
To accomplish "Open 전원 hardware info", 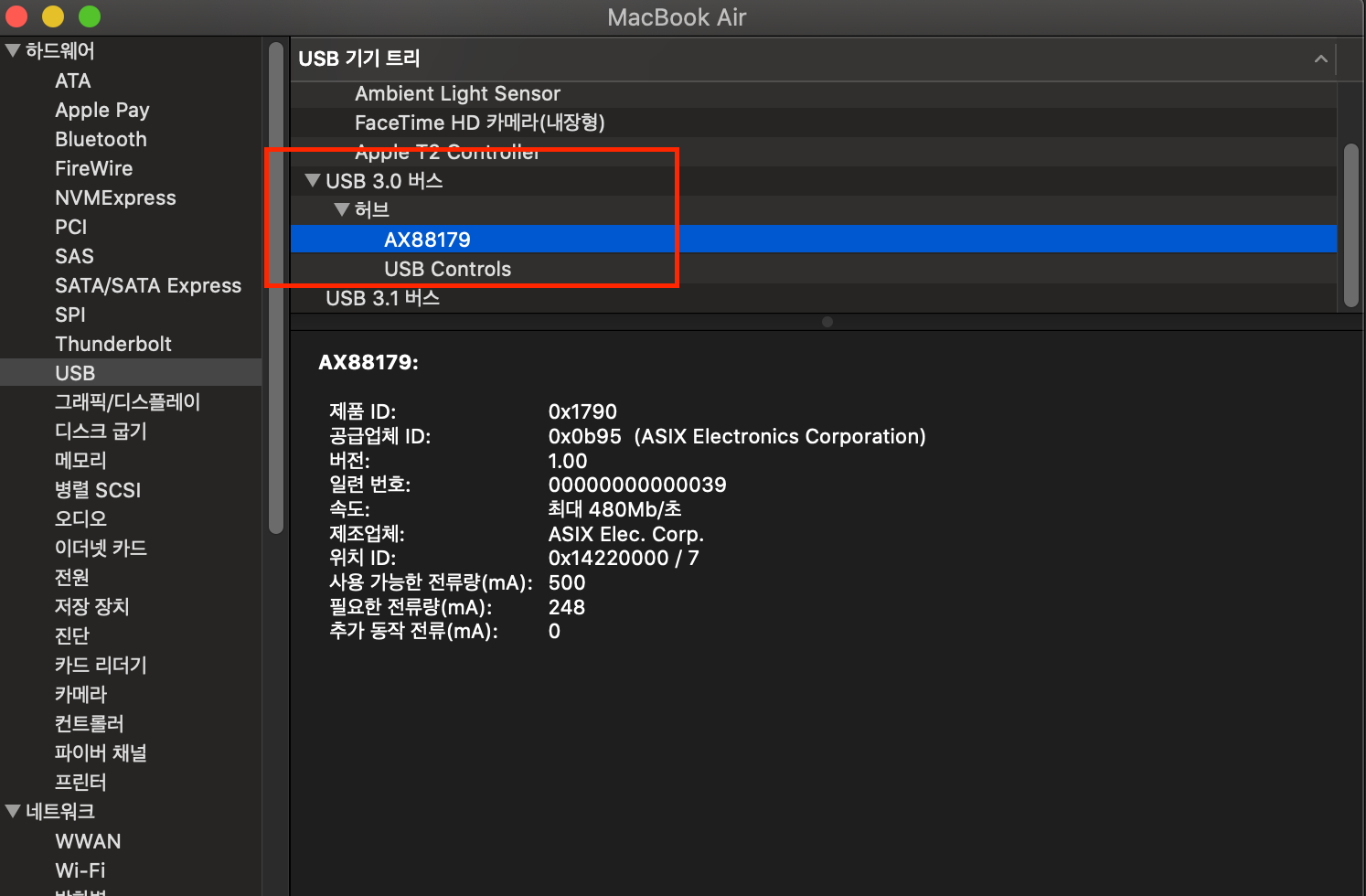I will point(71,578).
